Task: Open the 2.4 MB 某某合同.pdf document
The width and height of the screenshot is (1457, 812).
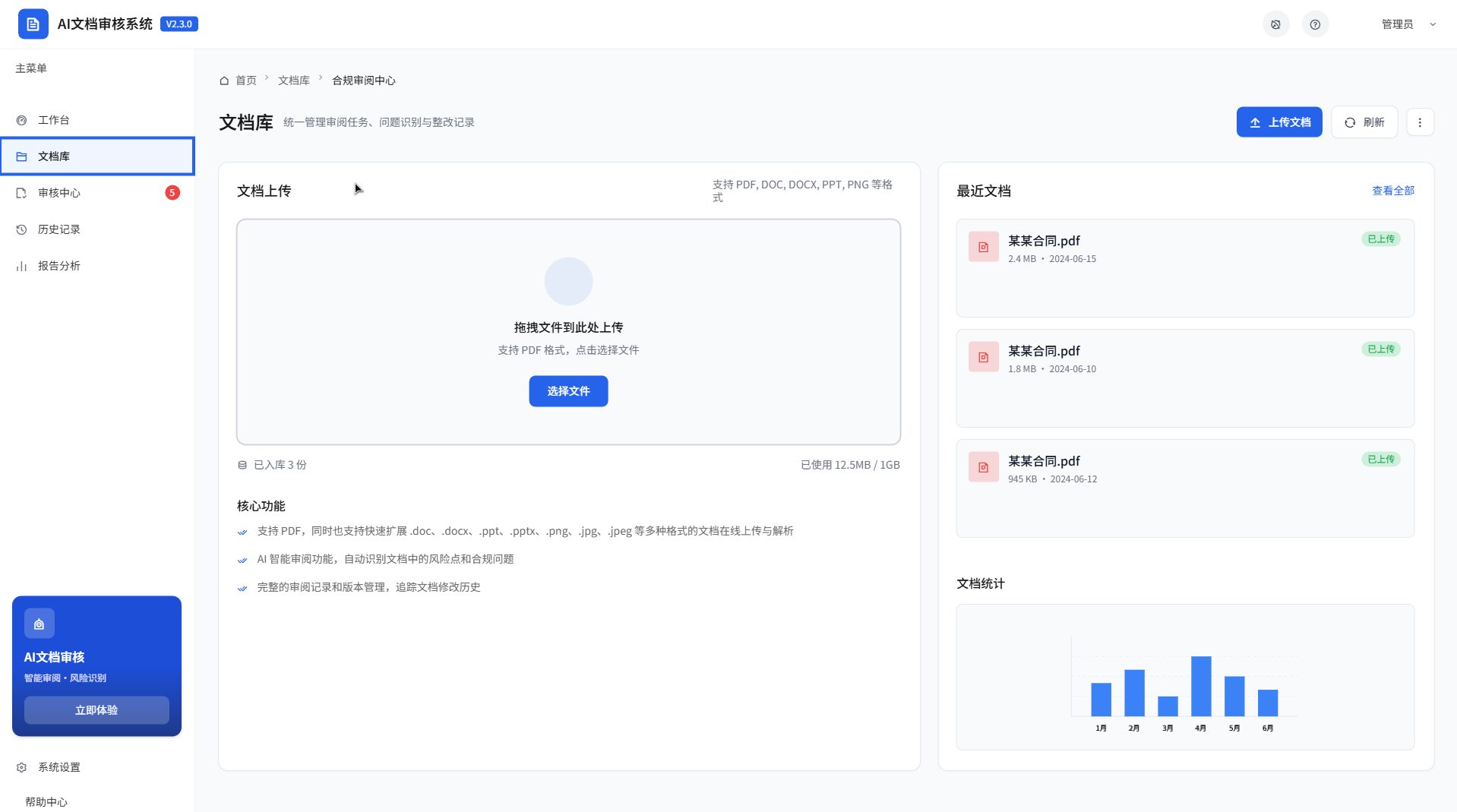Action: tap(1185, 268)
